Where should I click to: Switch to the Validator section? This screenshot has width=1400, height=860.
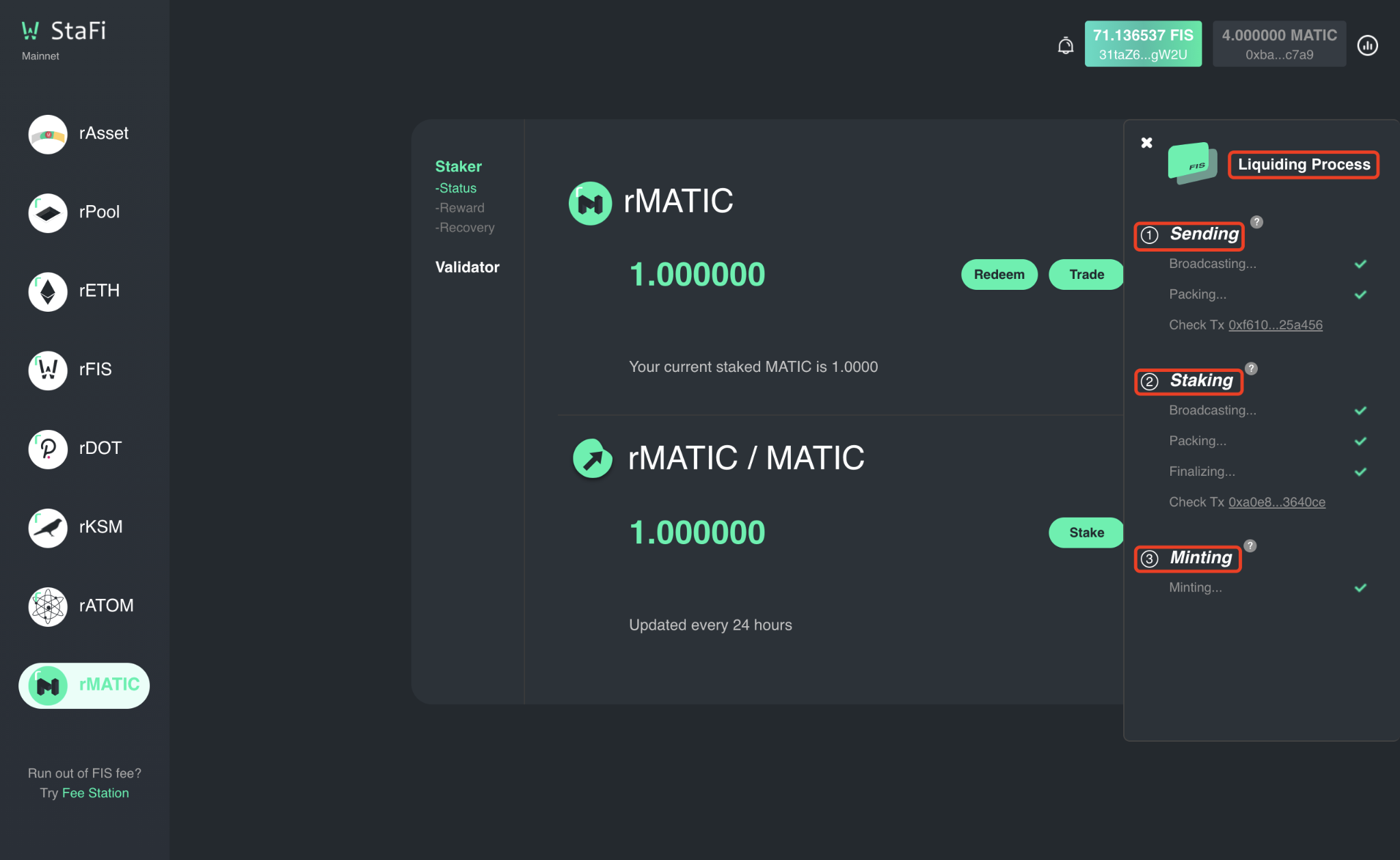click(467, 267)
